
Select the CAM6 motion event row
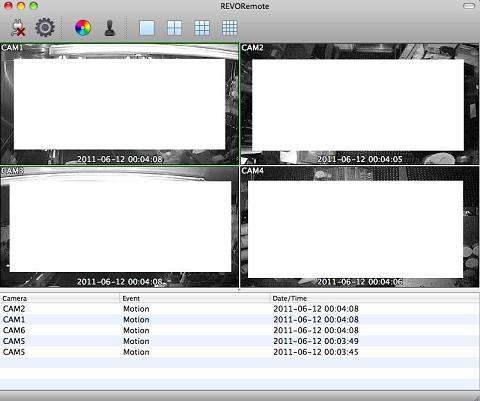coord(240,330)
